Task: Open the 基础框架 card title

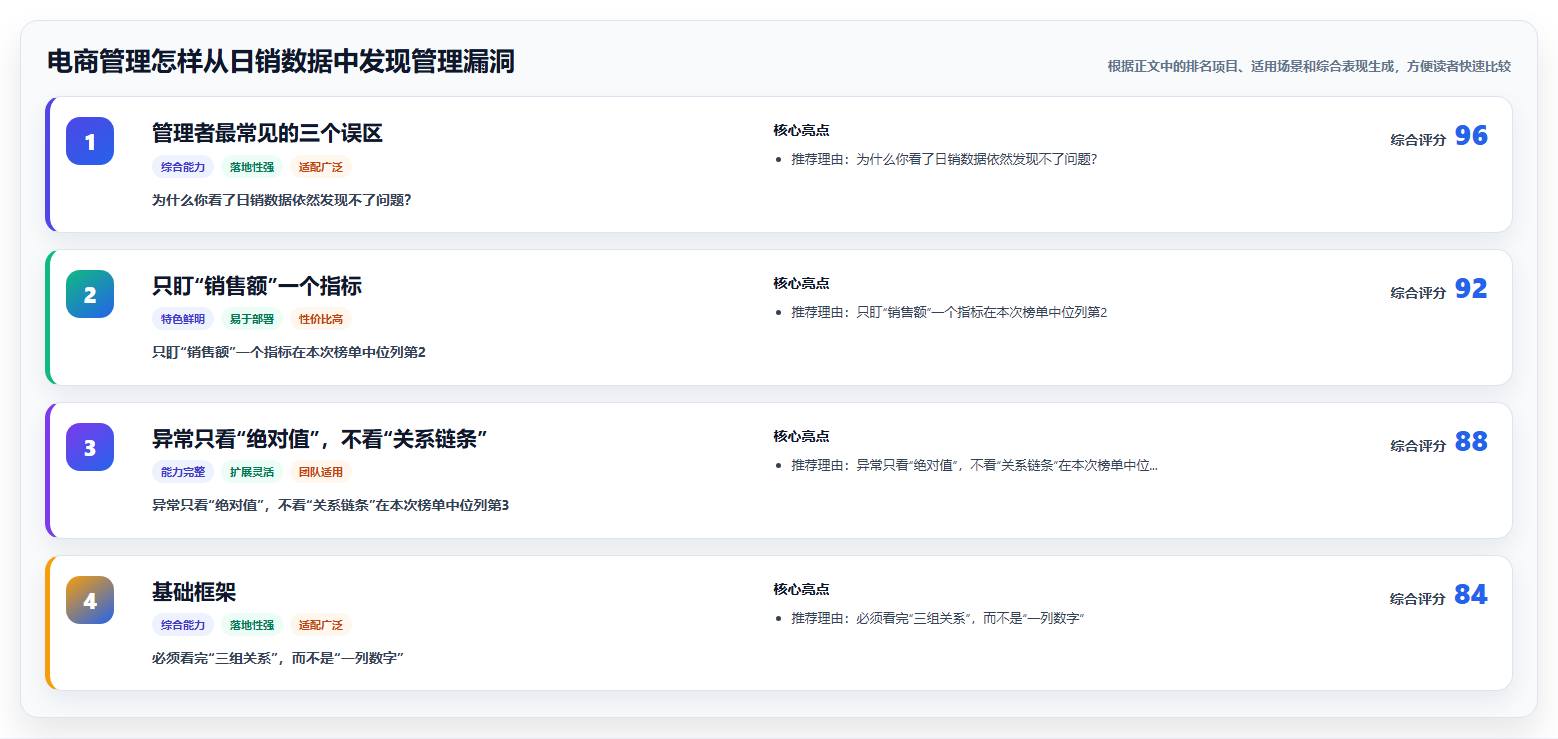Action: 194,592
